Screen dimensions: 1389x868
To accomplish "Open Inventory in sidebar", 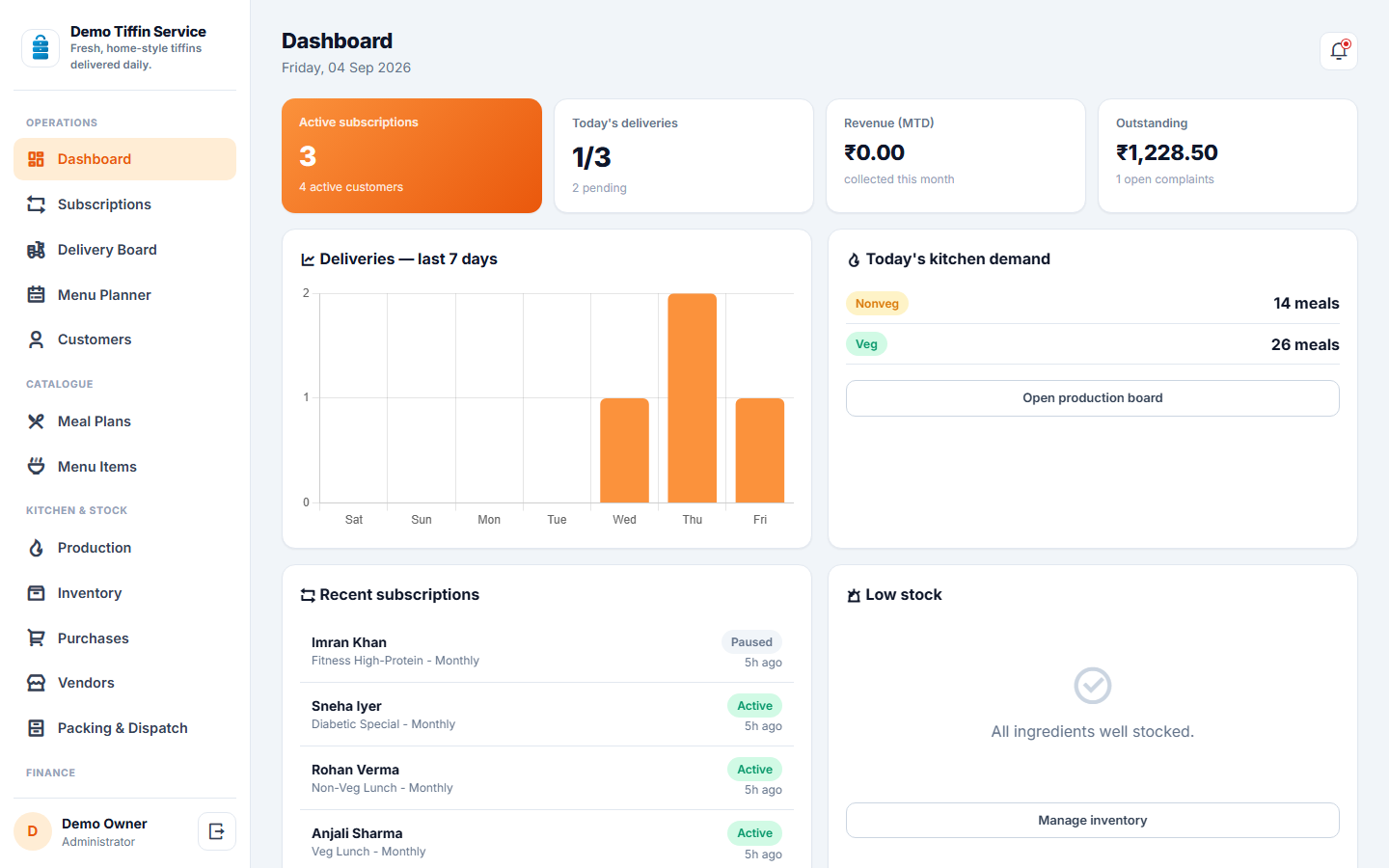I will [x=124, y=593].
